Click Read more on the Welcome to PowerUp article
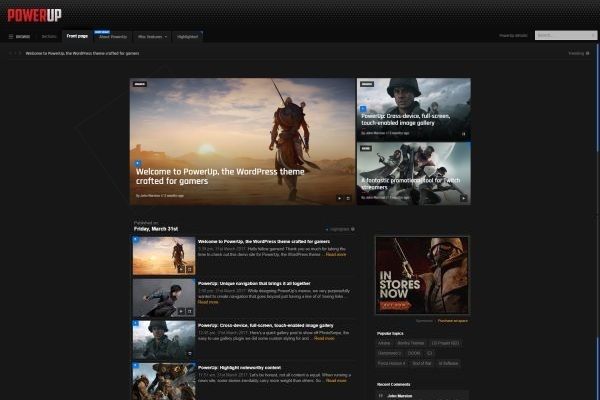The image size is (600, 400). tap(336, 255)
